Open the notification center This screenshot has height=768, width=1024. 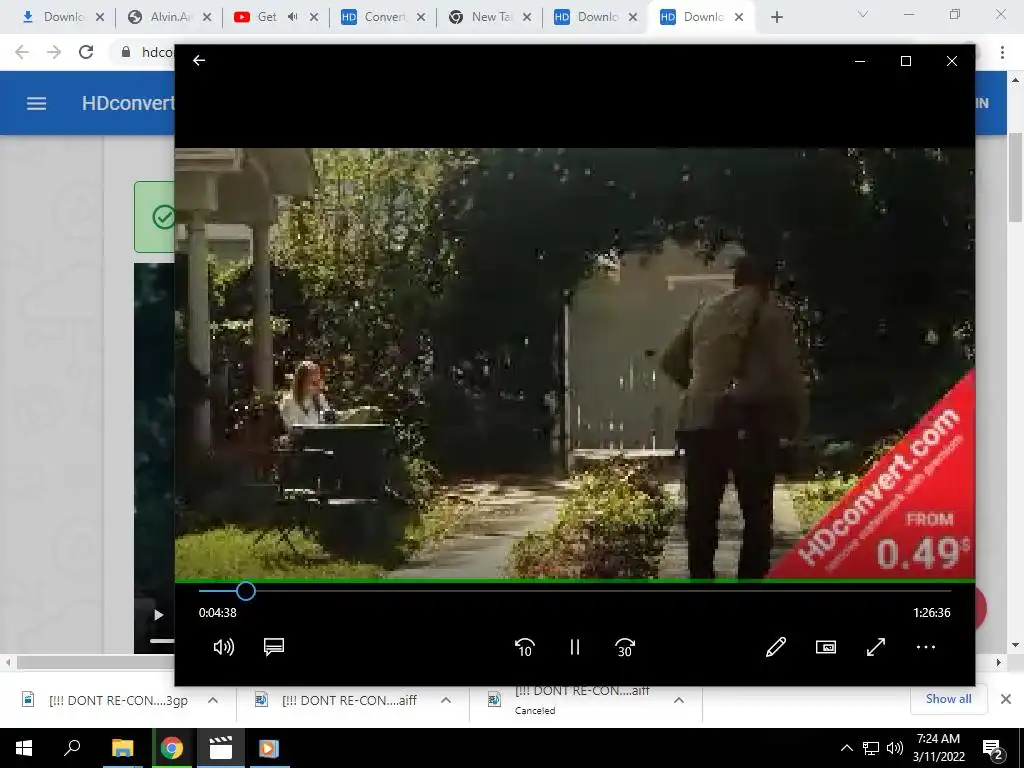pyautogui.click(x=993, y=749)
